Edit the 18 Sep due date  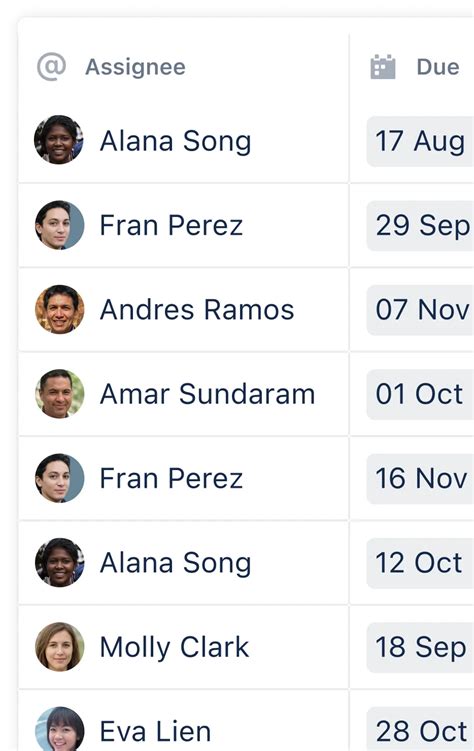(x=420, y=647)
